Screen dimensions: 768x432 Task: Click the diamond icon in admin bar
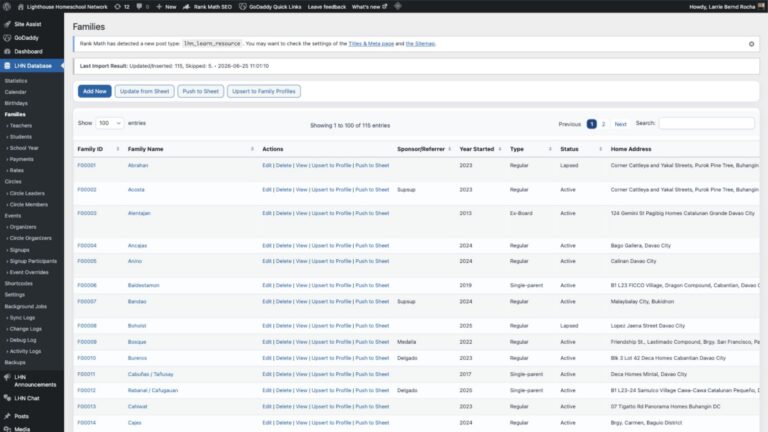coord(398,6)
